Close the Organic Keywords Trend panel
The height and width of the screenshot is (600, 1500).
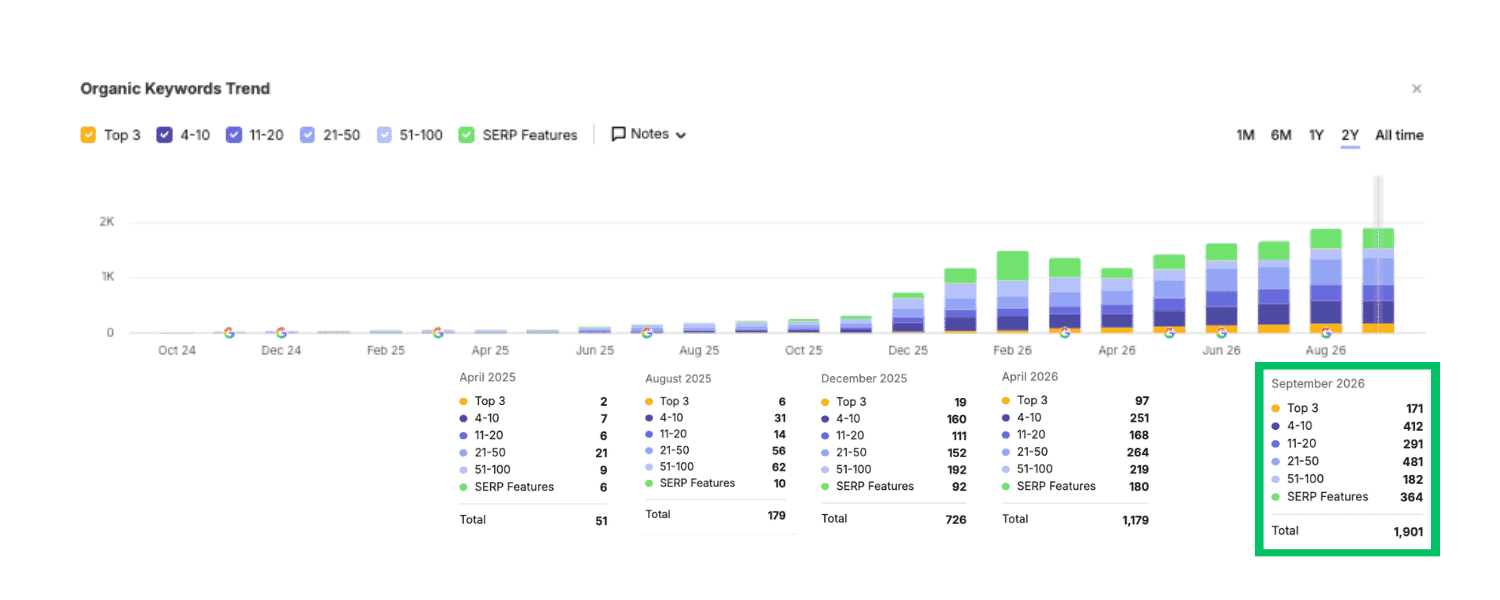(x=1416, y=89)
